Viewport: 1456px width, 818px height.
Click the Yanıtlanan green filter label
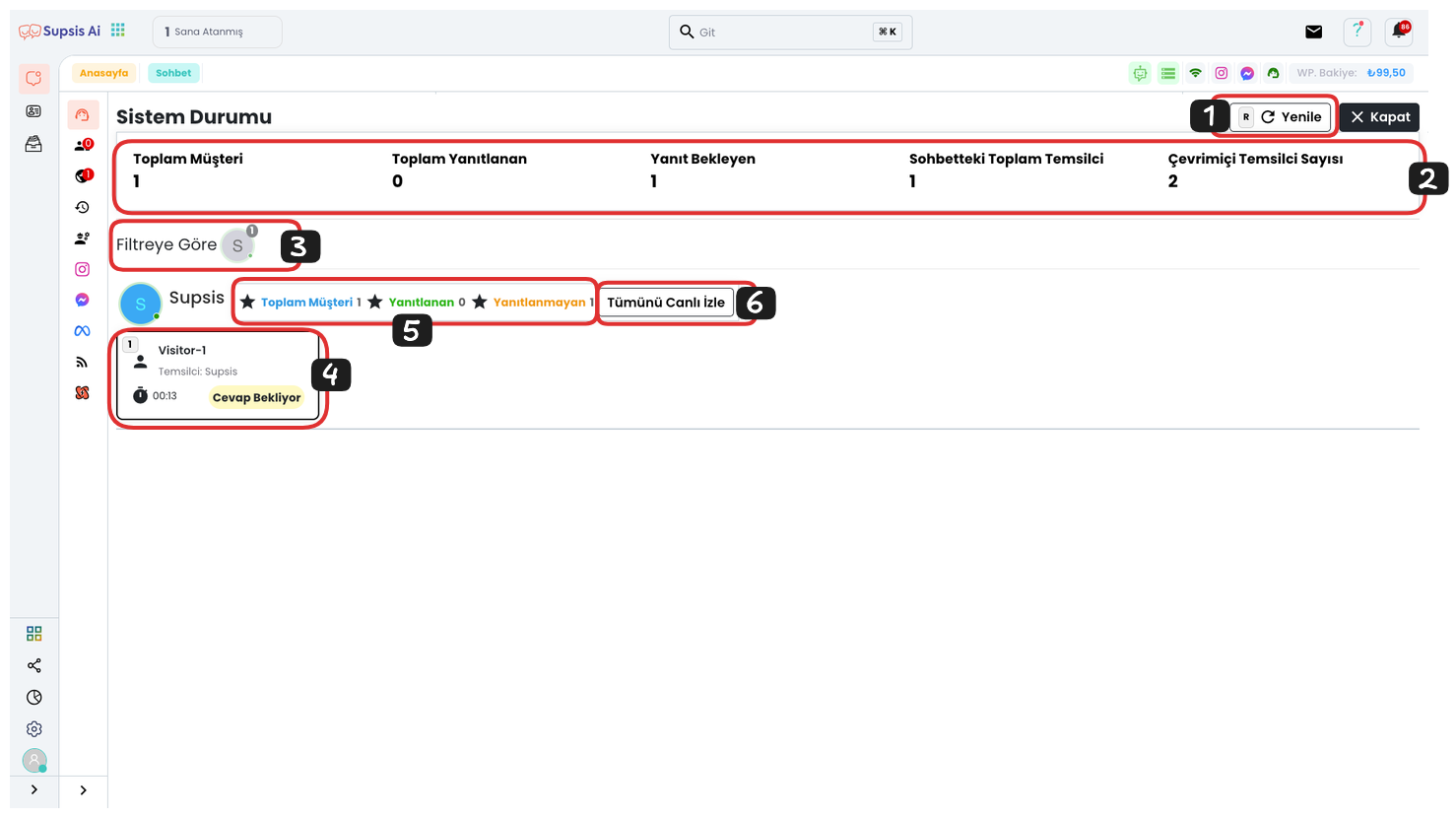(x=422, y=303)
